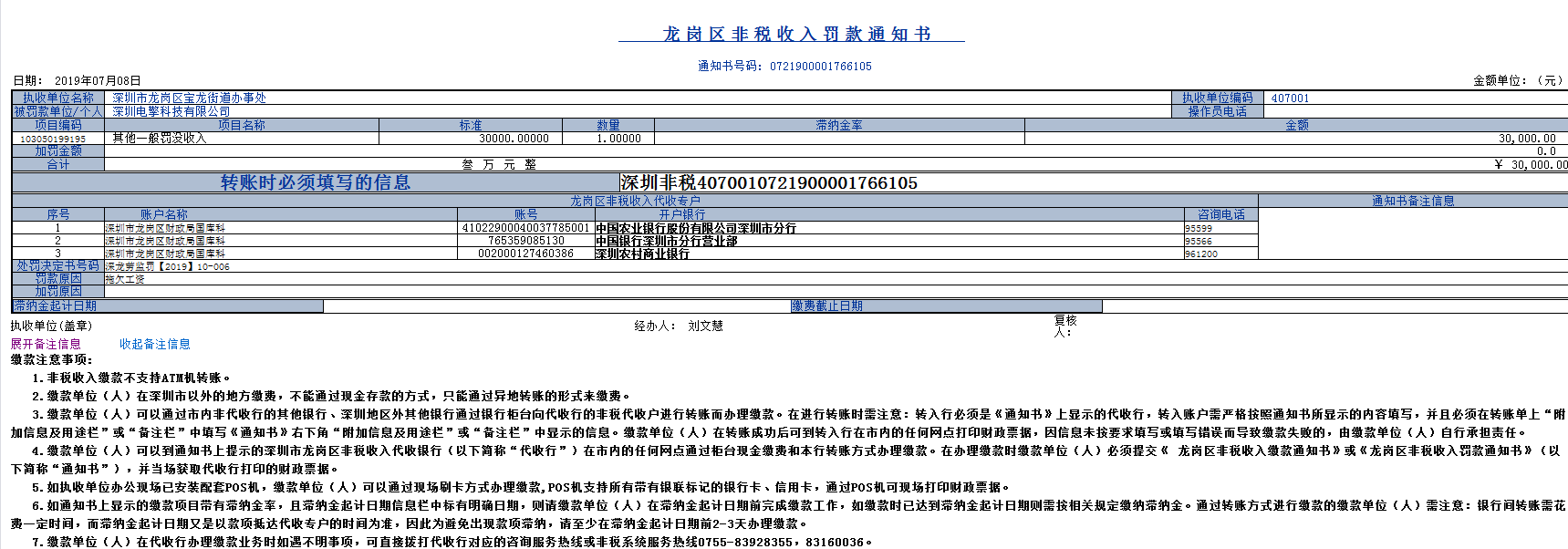Click the account name in row 3
This screenshot has height=549, width=1568.
(x=165, y=254)
